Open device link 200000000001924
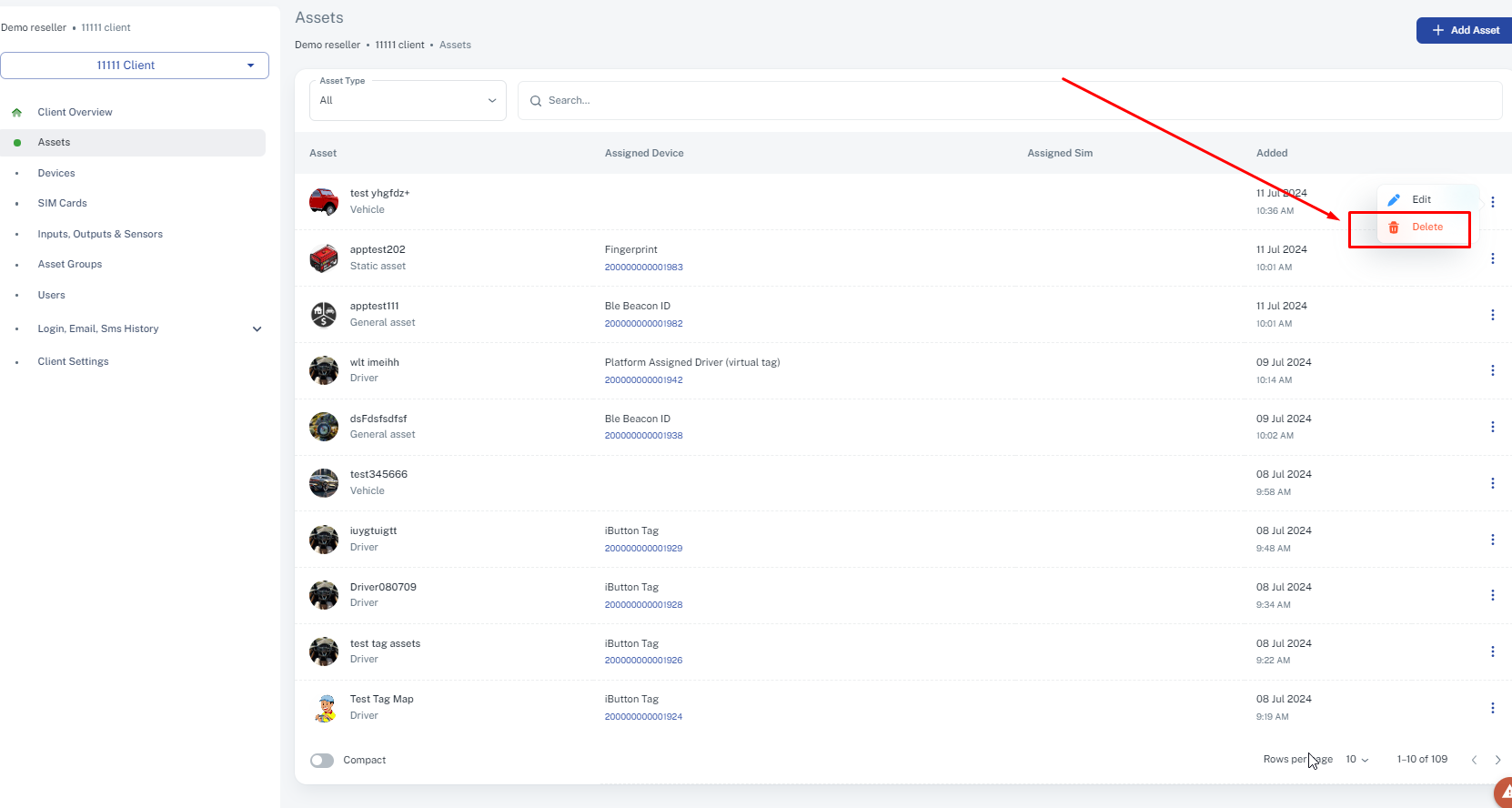This screenshot has width=1512, height=808. (643, 717)
